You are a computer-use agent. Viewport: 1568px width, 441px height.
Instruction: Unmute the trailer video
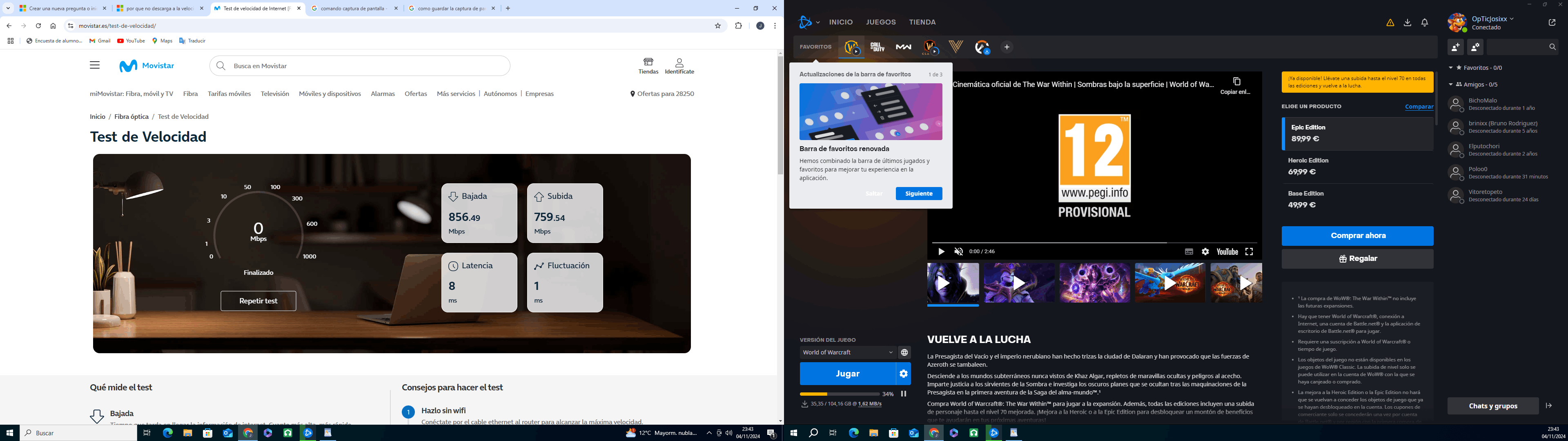(x=959, y=252)
